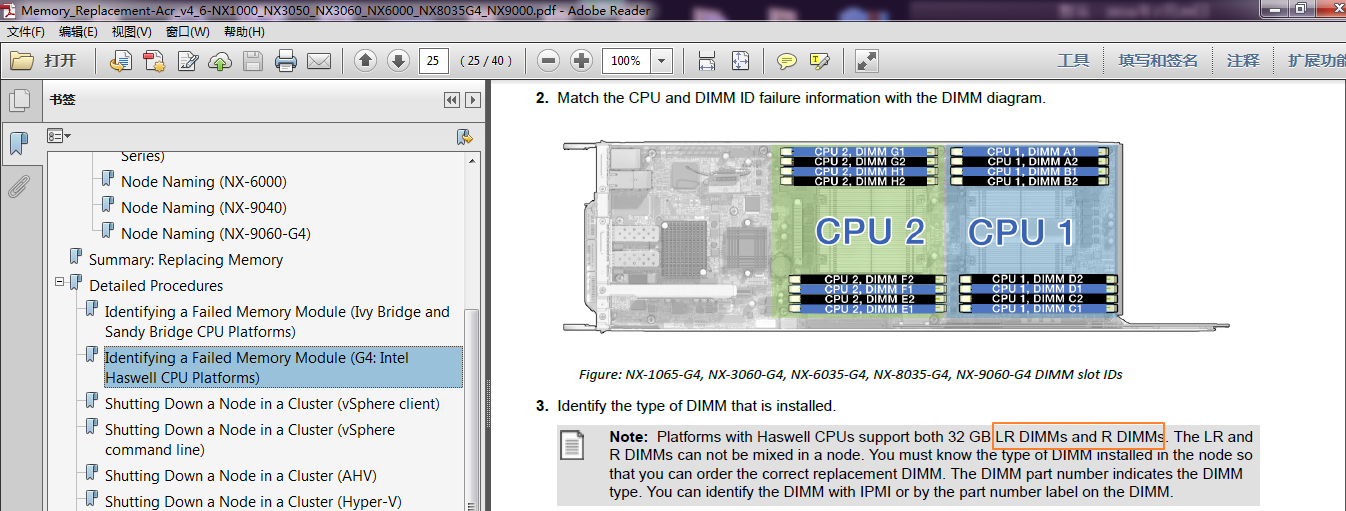The image size is (1346, 511).
Task: Click the 100% zoom level field
Action: click(626, 61)
